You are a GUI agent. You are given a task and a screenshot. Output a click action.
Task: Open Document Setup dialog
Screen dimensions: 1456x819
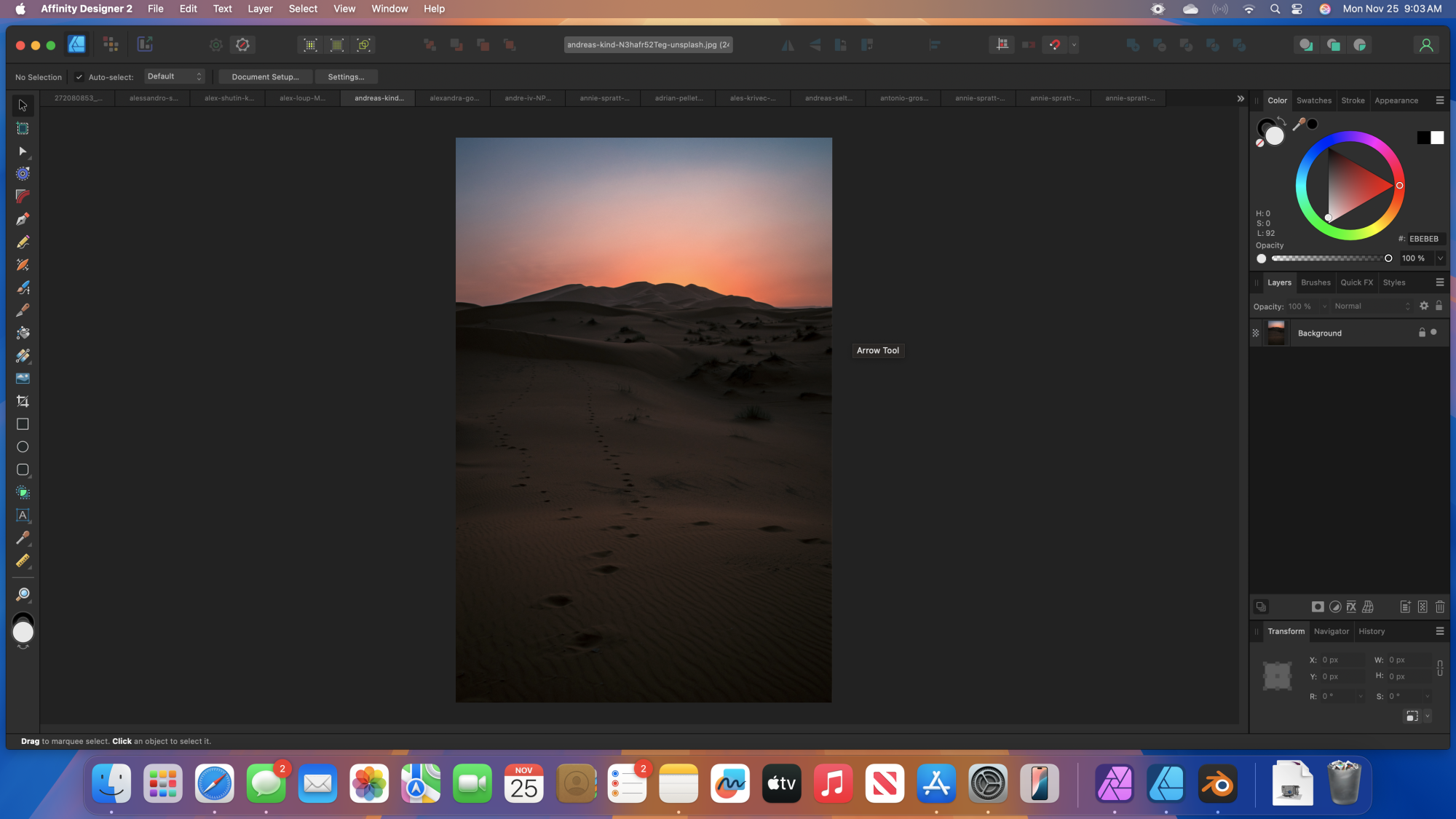tap(263, 76)
